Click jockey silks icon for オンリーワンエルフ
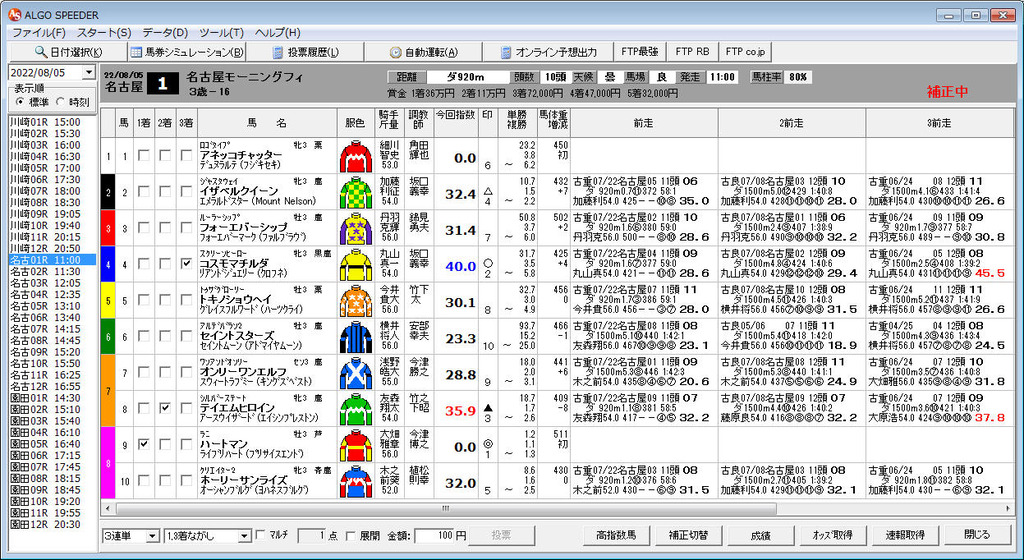The height and width of the screenshot is (560, 1024). point(356,373)
